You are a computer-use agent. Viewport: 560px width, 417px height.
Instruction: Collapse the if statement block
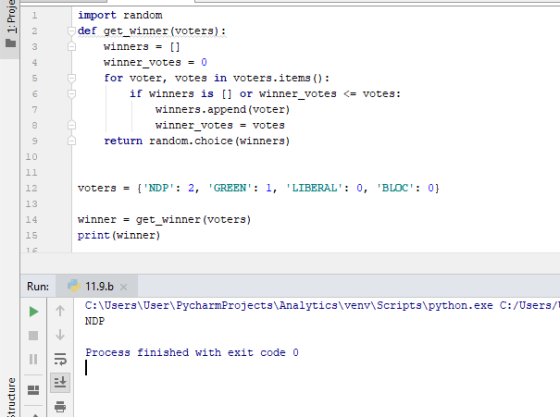point(71,94)
